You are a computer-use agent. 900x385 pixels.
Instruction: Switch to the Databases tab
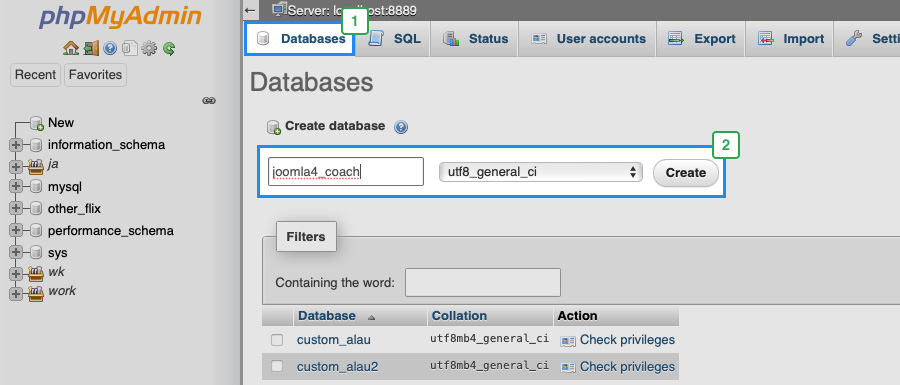[x=301, y=39]
